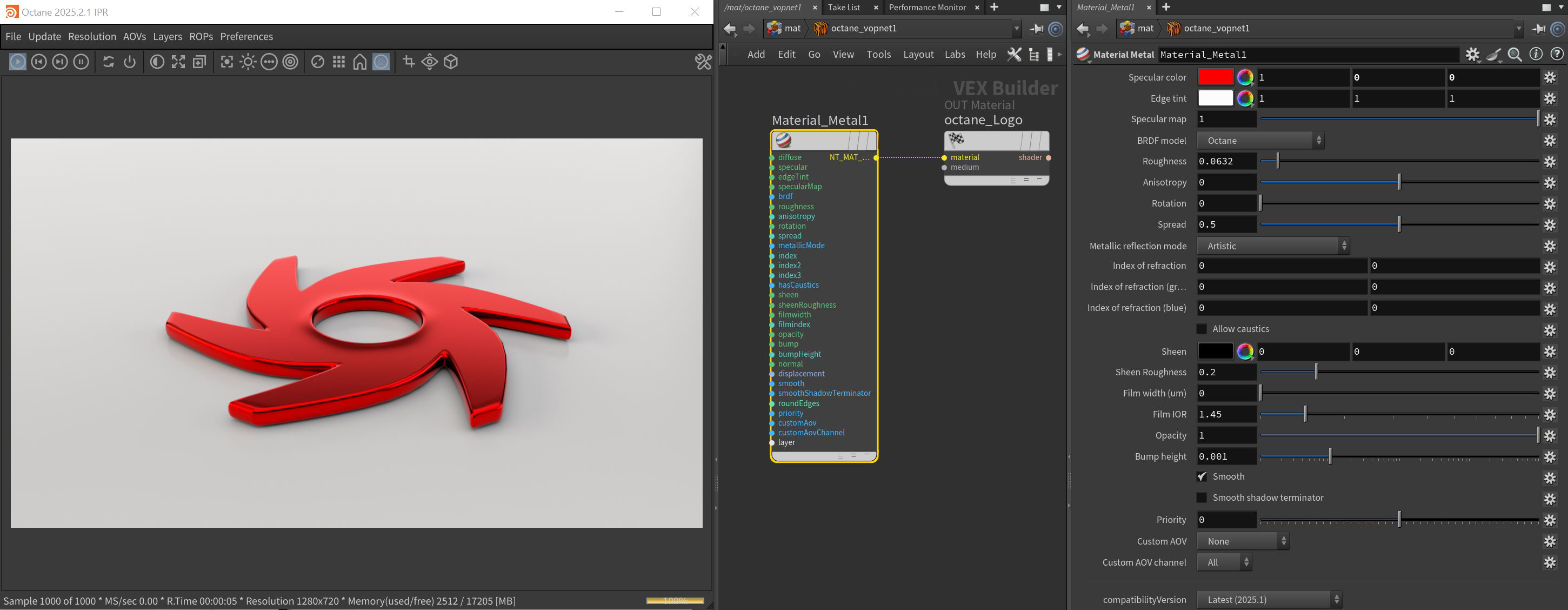Uncheck the Smooth checkbox
The height and width of the screenshot is (610, 1568).
1202,476
